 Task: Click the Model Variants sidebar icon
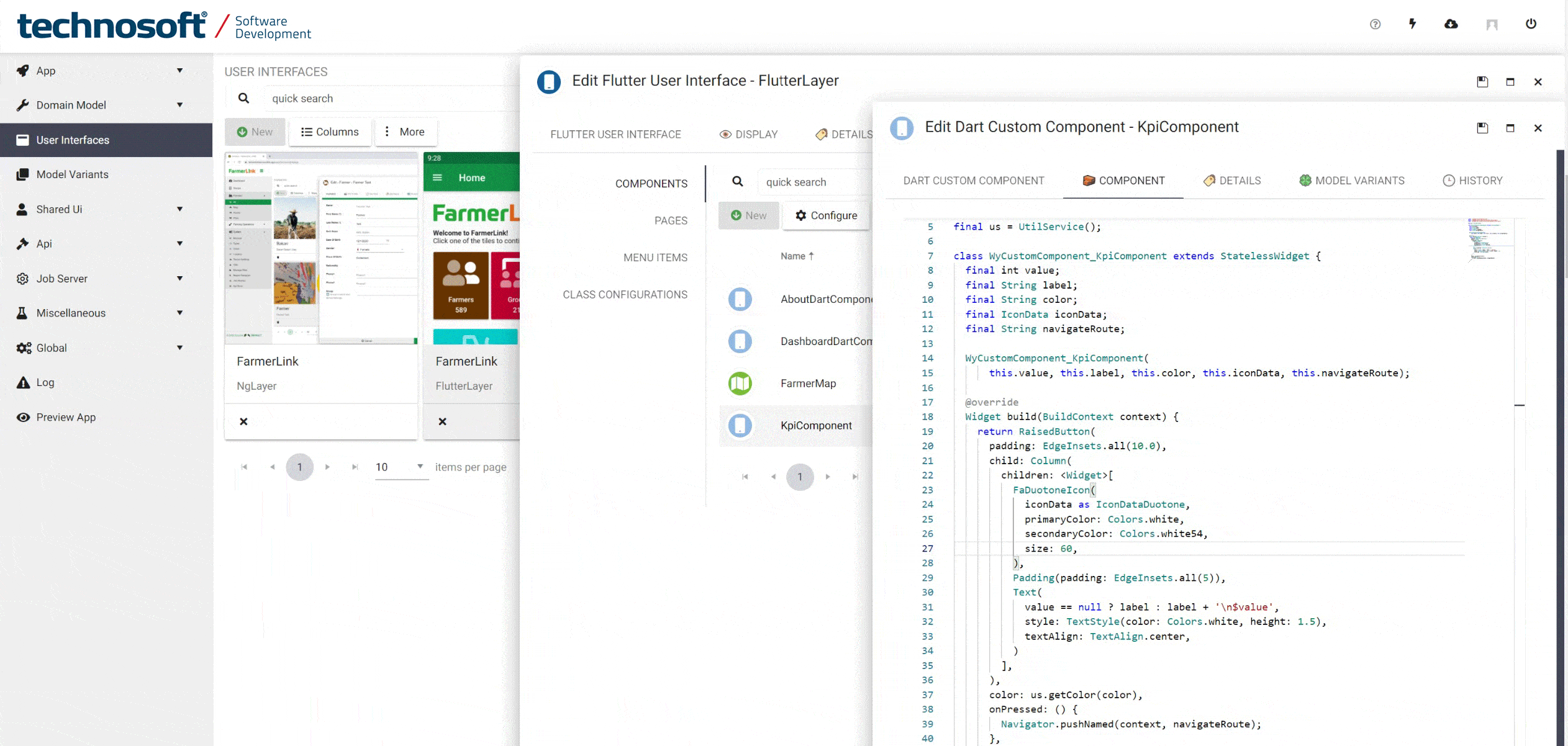[22, 174]
